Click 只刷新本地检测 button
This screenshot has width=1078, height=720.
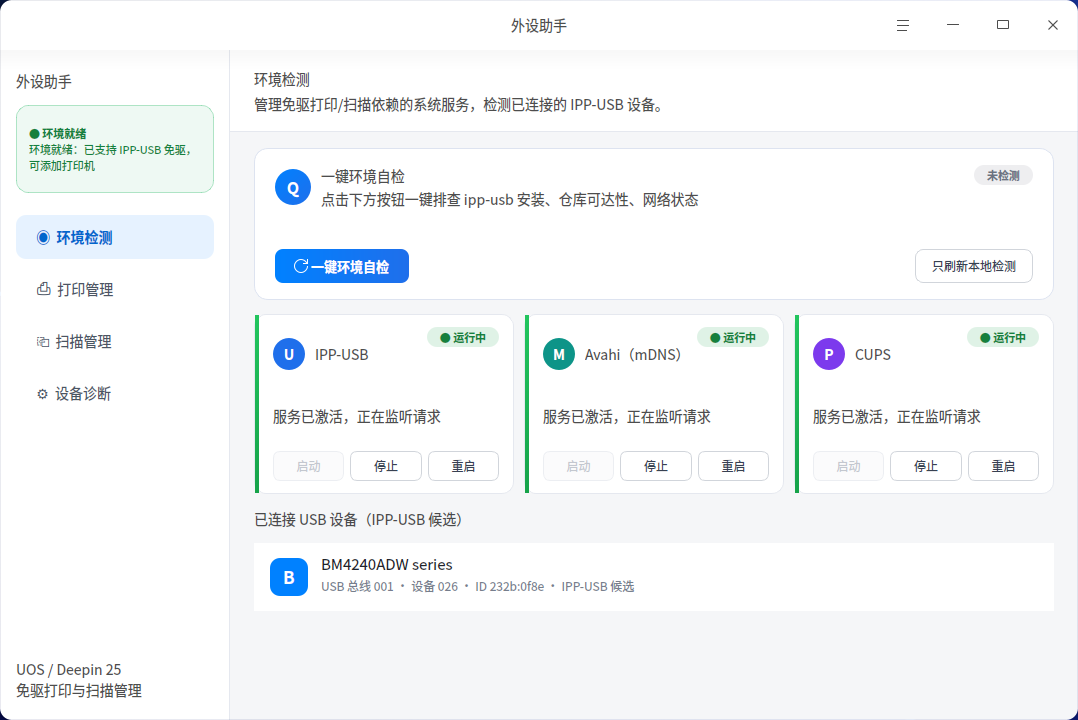(974, 266)
